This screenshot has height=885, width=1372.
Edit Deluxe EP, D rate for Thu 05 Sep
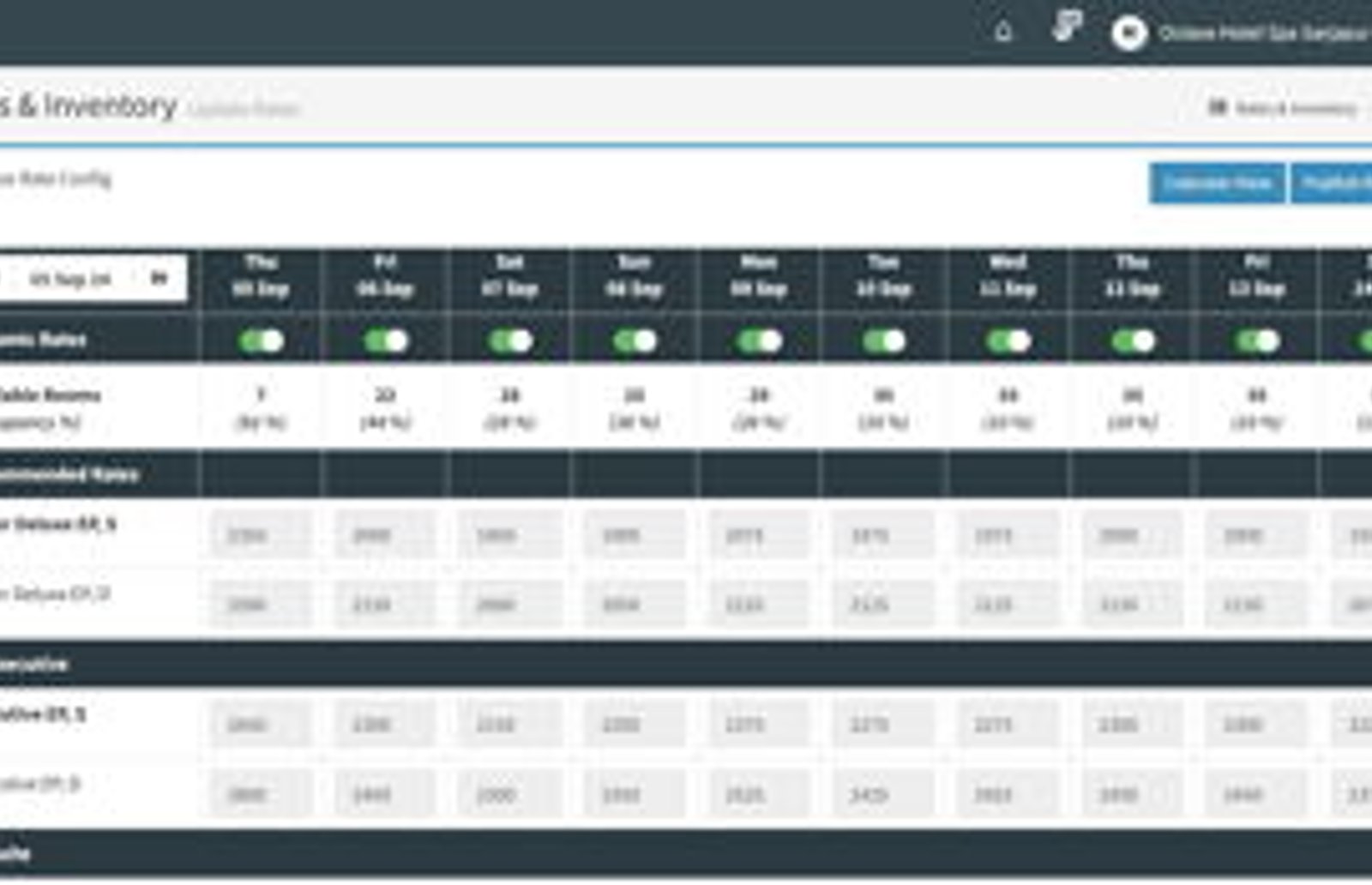pyautogui.click(x=262, y=604)
